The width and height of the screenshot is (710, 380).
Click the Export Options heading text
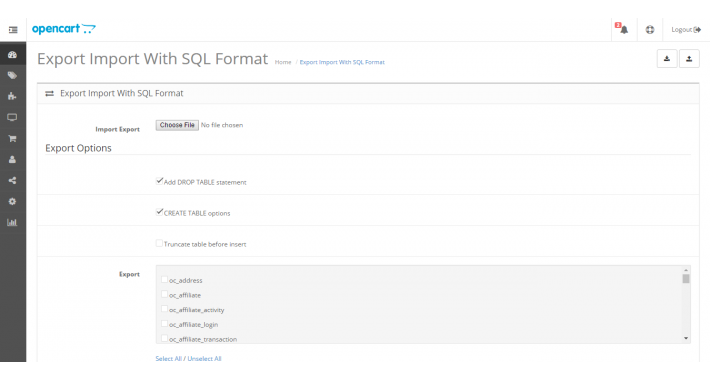tap(78, 148)
